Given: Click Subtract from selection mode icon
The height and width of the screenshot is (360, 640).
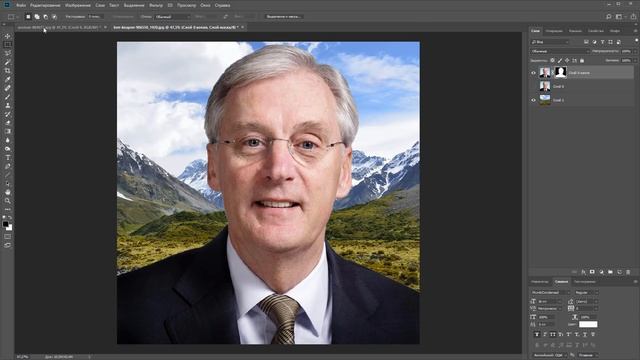Looking at the screenshot, I should click(x=45, y=17).
